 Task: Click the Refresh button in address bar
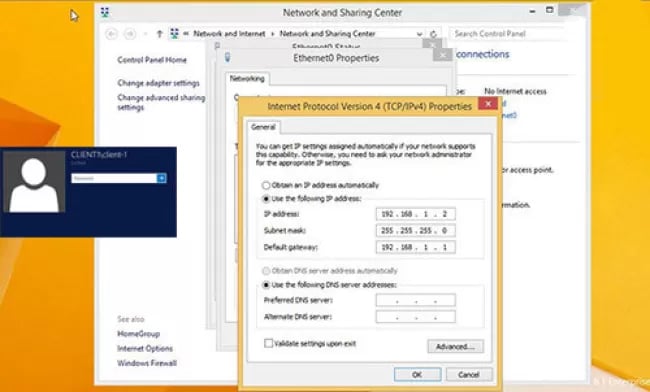pyautogui.click(x=433, y=34)
